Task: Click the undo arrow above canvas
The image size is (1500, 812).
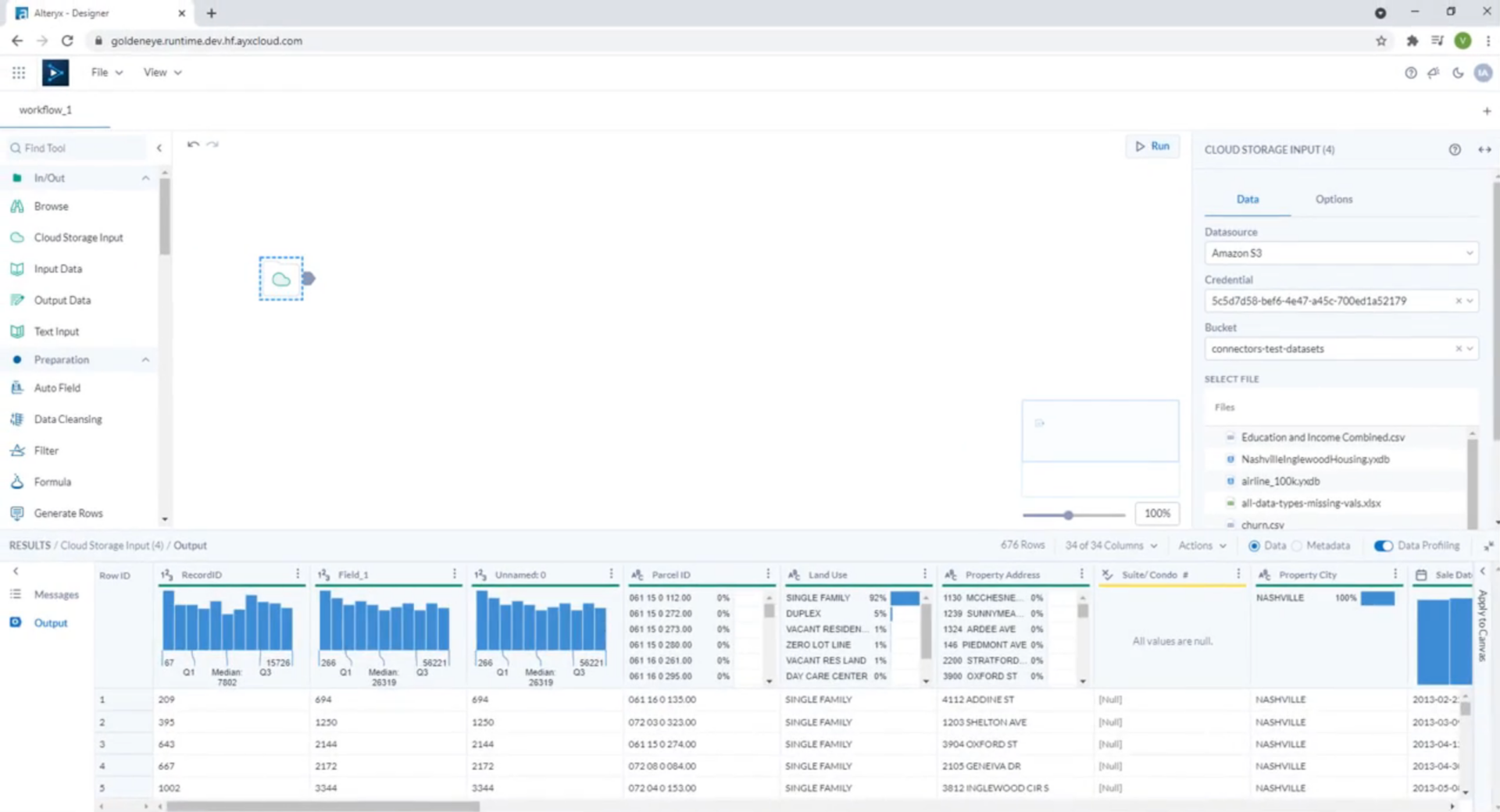Action: point(193,144)
